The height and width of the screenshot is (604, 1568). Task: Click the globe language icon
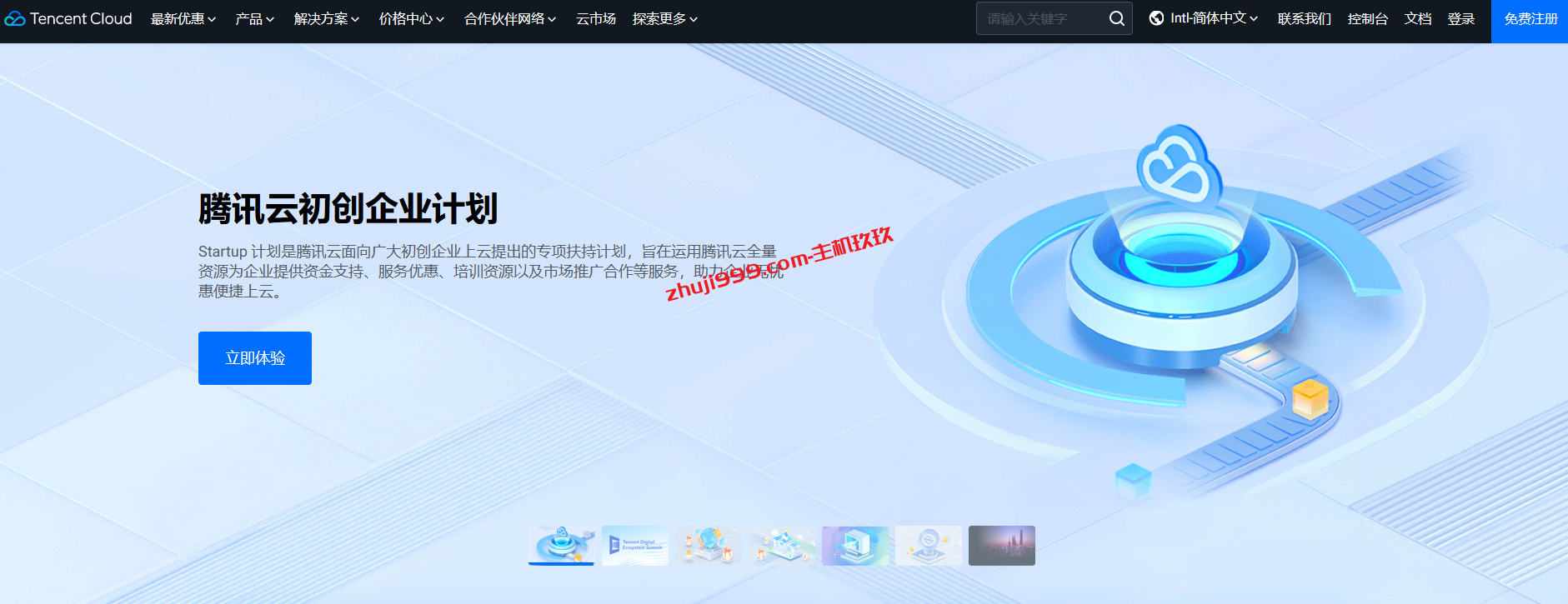click(1156, 18)
